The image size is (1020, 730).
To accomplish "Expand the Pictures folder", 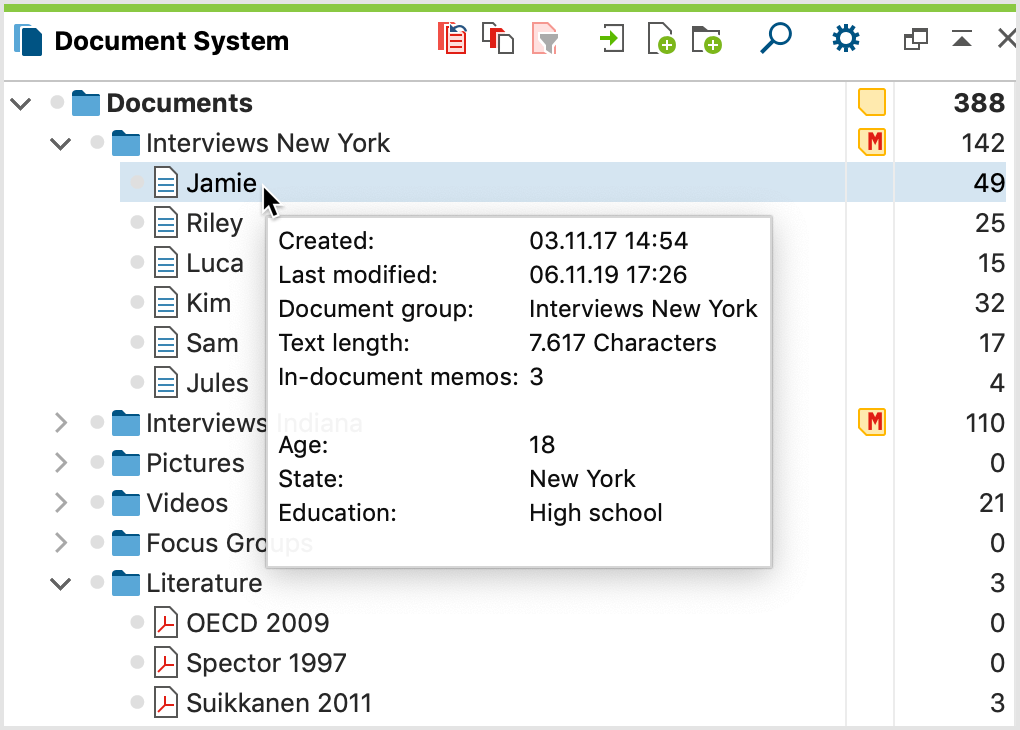I will 60,463.
